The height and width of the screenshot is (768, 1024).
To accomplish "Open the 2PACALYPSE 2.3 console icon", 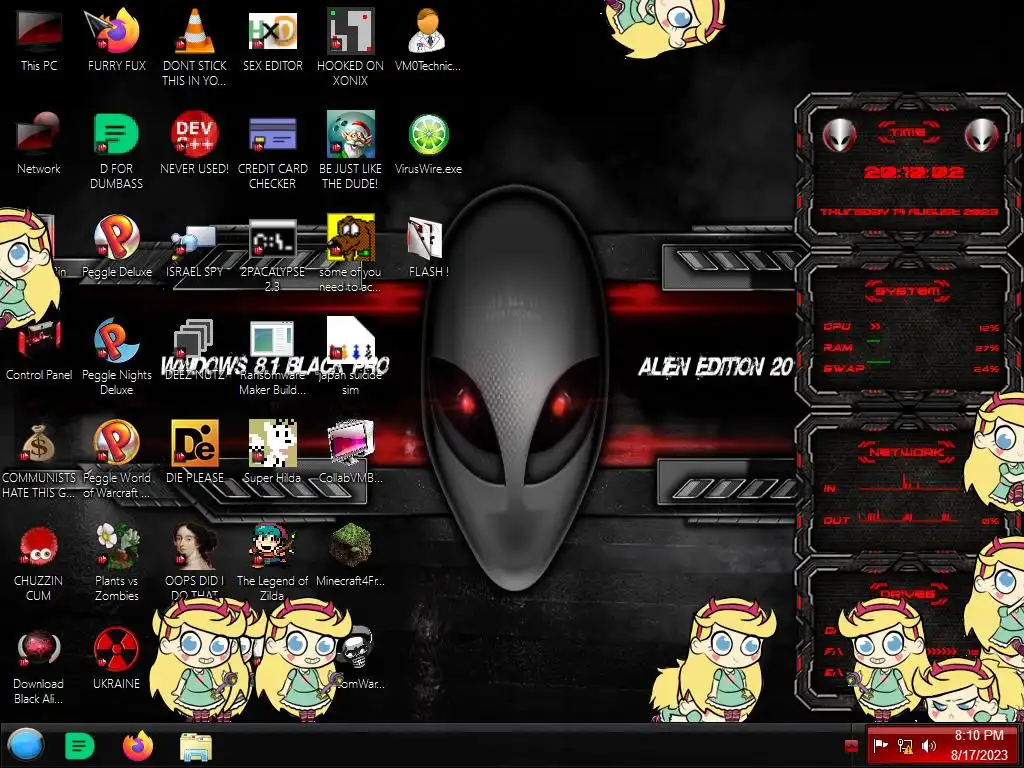I will (x=272, y=239).
